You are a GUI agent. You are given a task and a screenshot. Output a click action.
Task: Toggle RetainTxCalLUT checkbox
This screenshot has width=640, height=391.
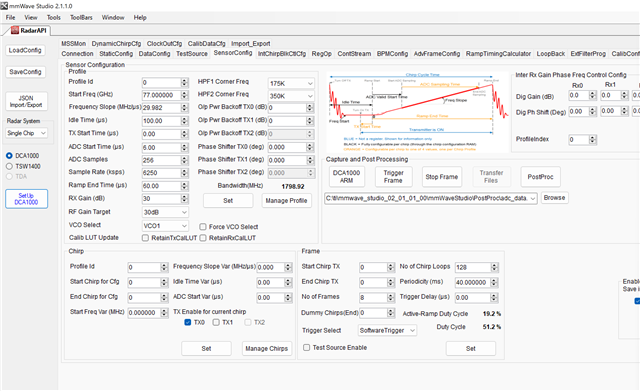point(145,238)
